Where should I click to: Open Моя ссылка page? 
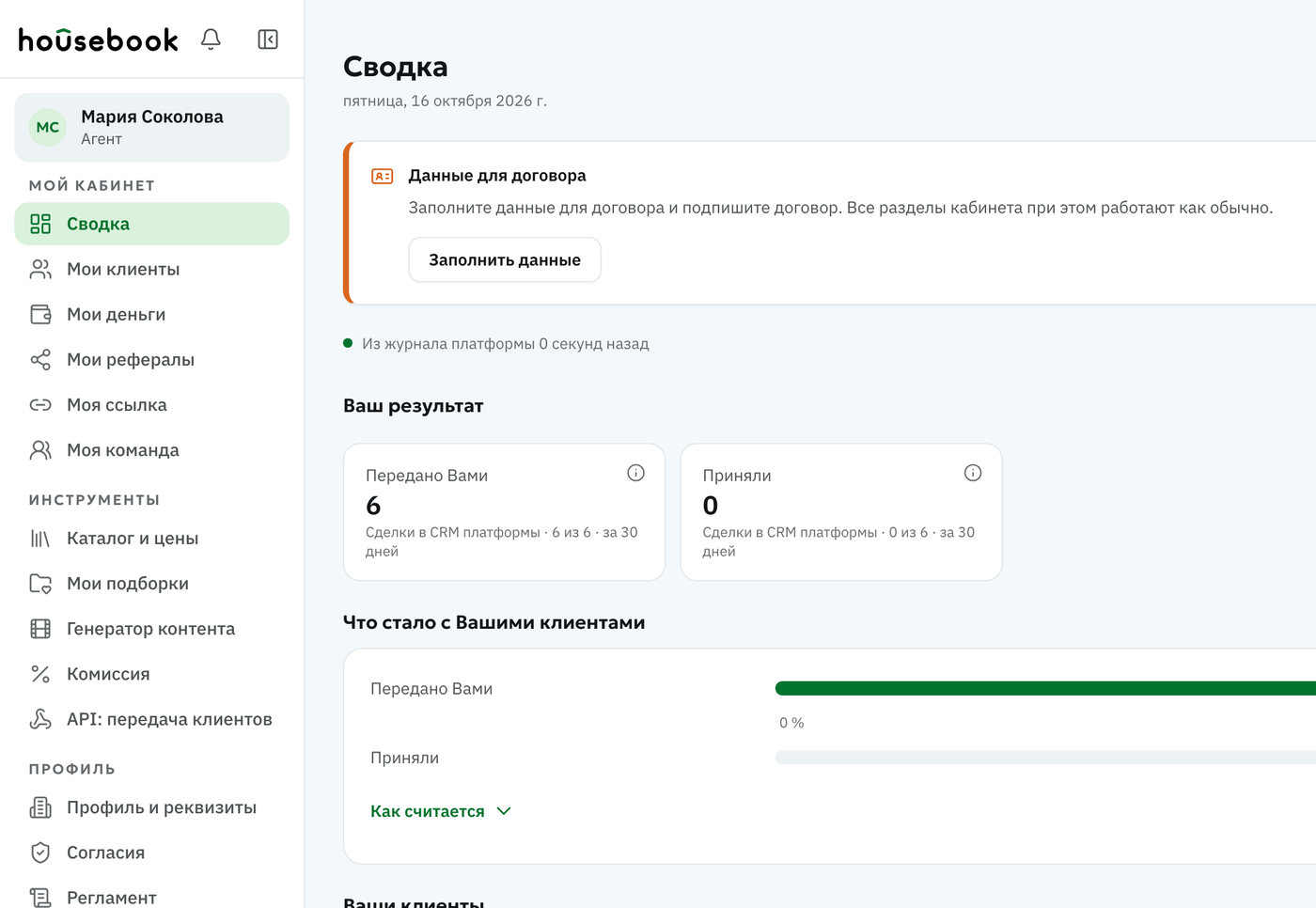click(151, 404)
